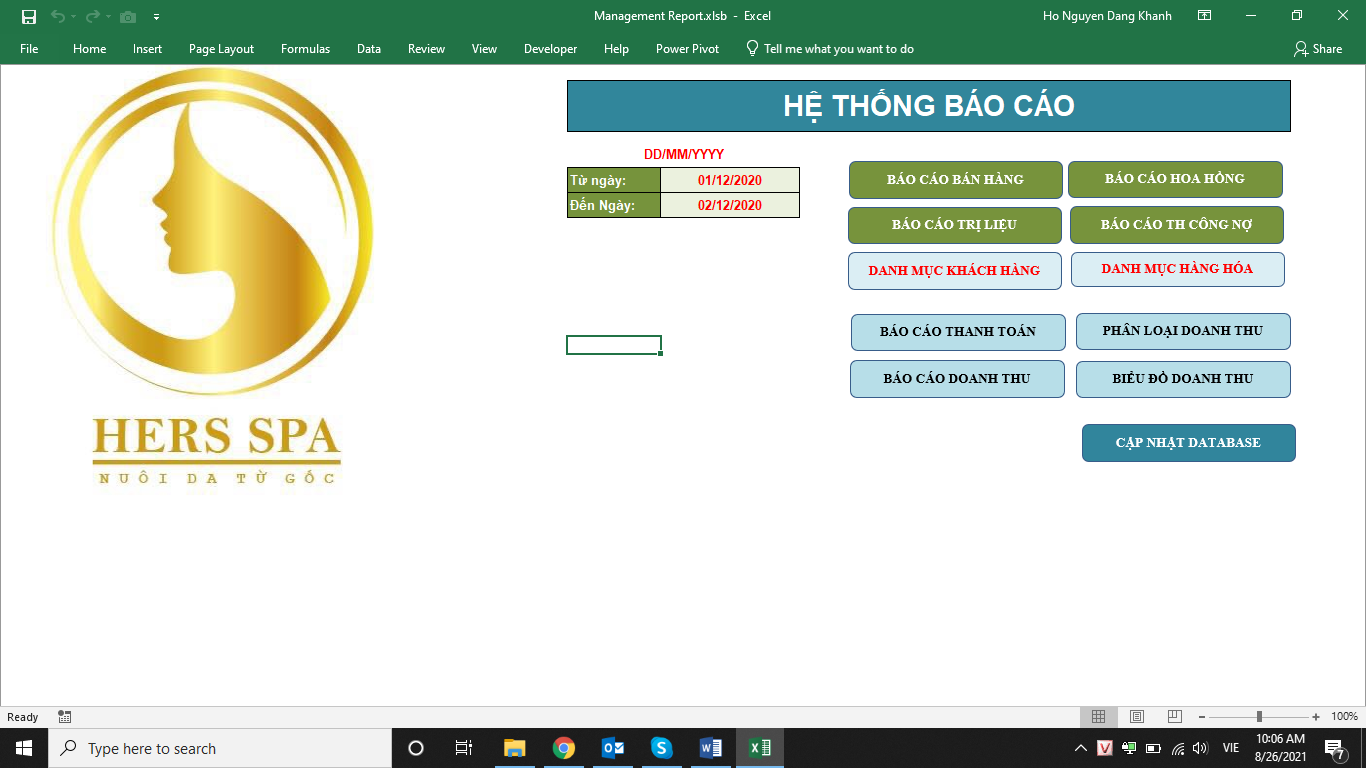
Task: Click the BIỂU ĐỒ DOANH THU button
Action: (x=1183, y=379)
